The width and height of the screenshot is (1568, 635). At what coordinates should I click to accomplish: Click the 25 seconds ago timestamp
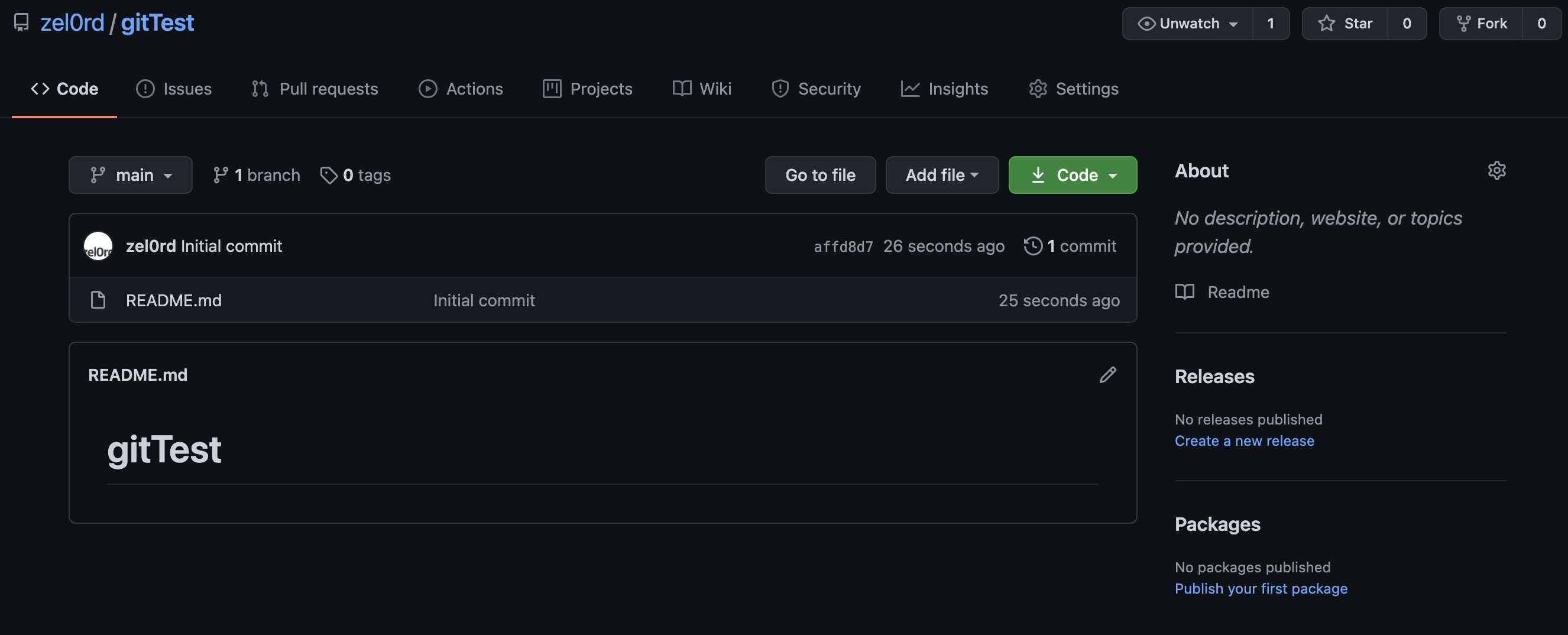pyautogui.click(x=1059, y=300)
